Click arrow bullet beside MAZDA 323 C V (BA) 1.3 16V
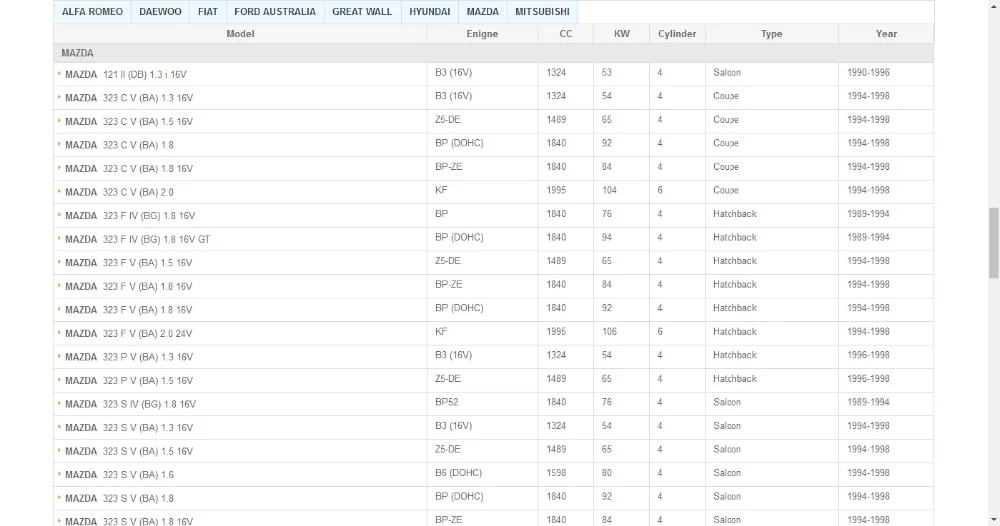This screenshot has height=526, width=1000. (60, 98)
